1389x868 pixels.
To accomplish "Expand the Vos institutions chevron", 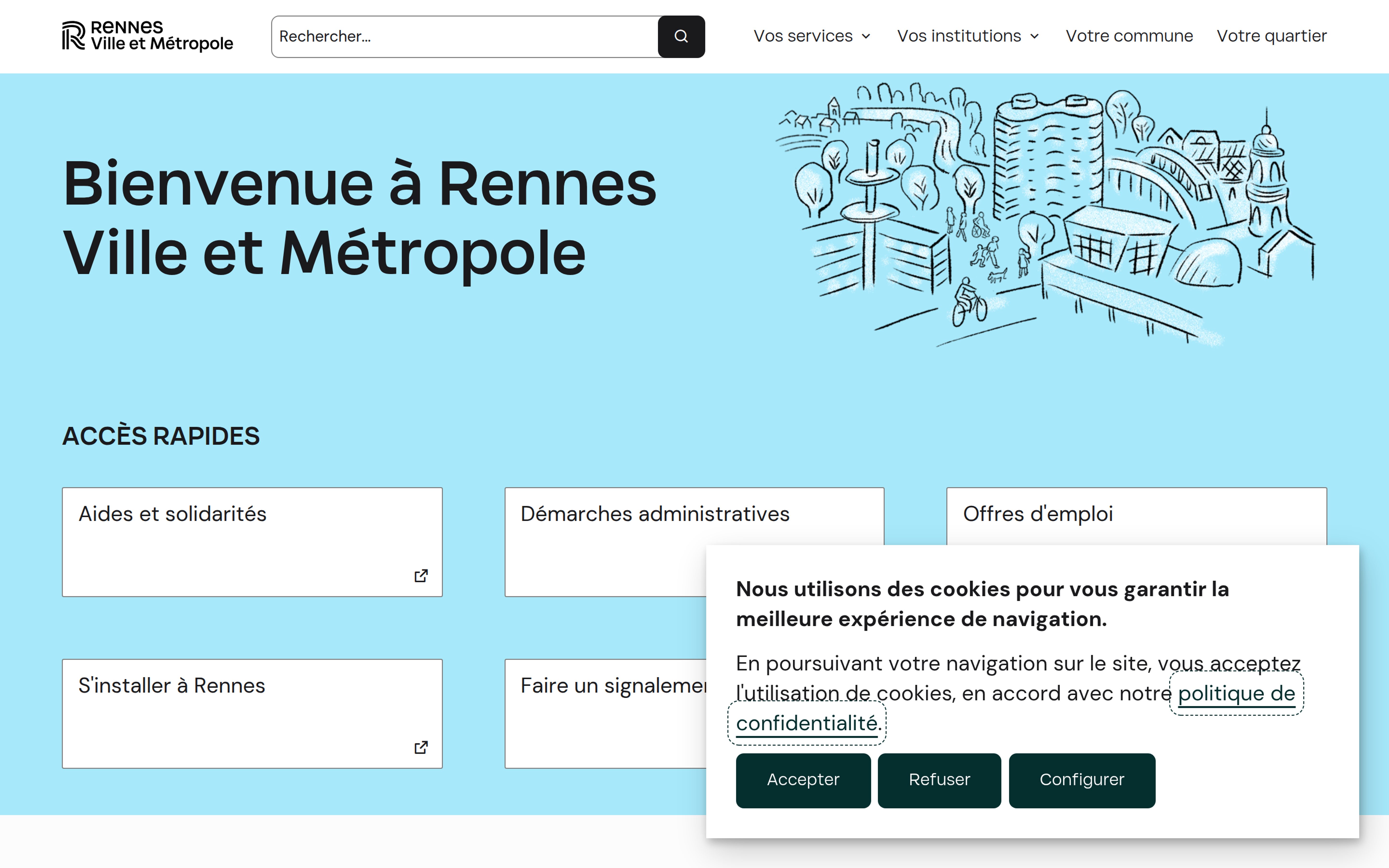I will [x=1035, y=36].
